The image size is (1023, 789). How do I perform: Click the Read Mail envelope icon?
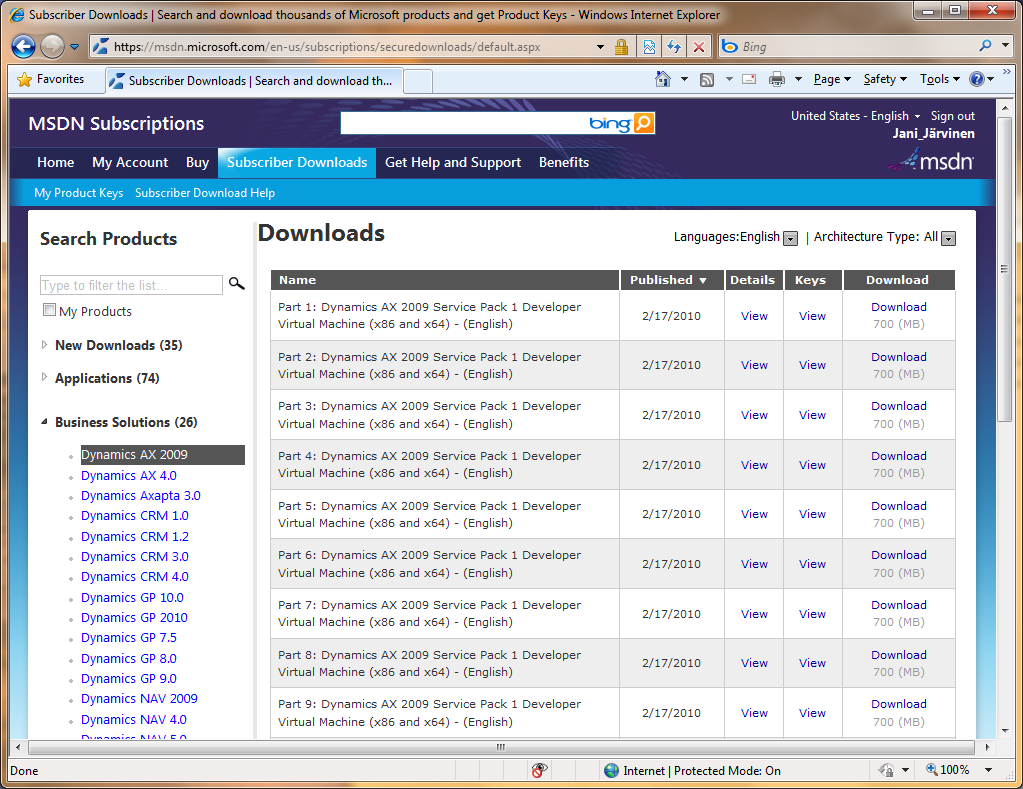coord(749,80)
